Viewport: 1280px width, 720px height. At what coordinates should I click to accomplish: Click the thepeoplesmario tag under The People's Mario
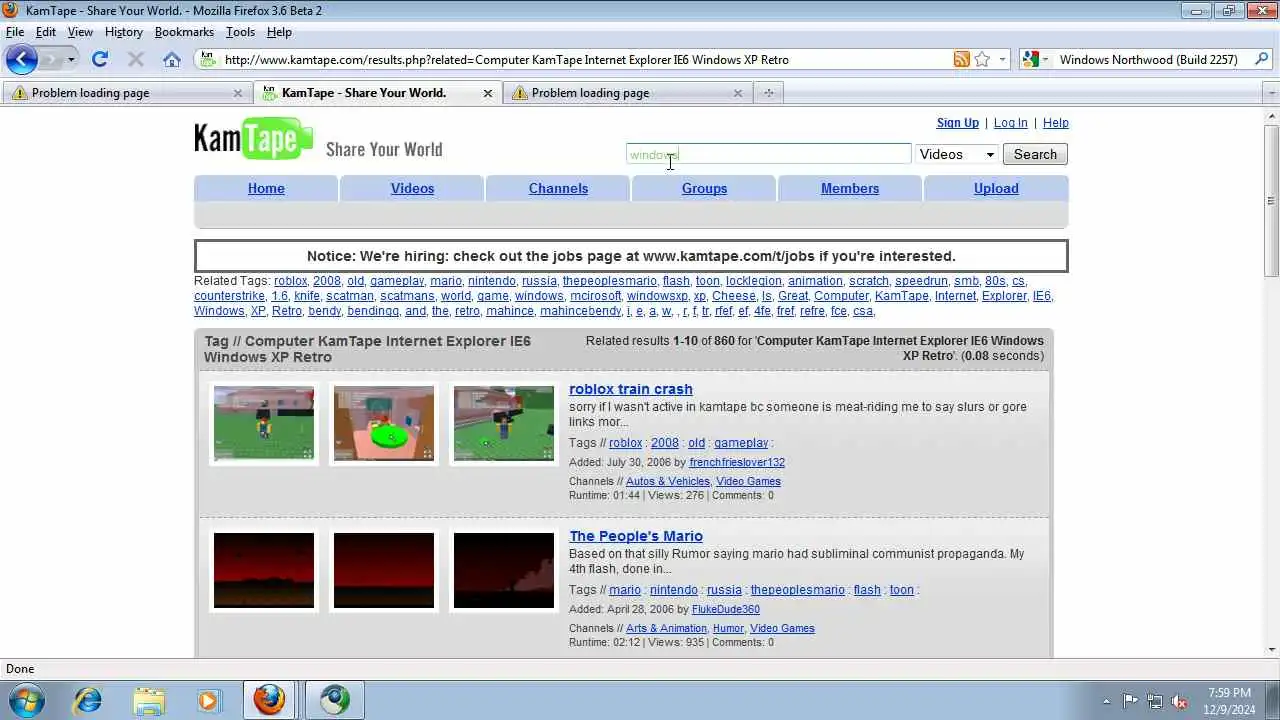coord(797,590)
